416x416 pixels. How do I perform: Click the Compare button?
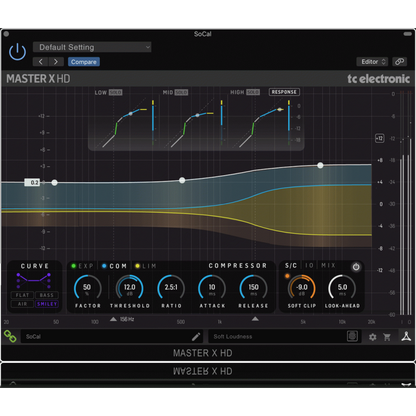point(84,62)
